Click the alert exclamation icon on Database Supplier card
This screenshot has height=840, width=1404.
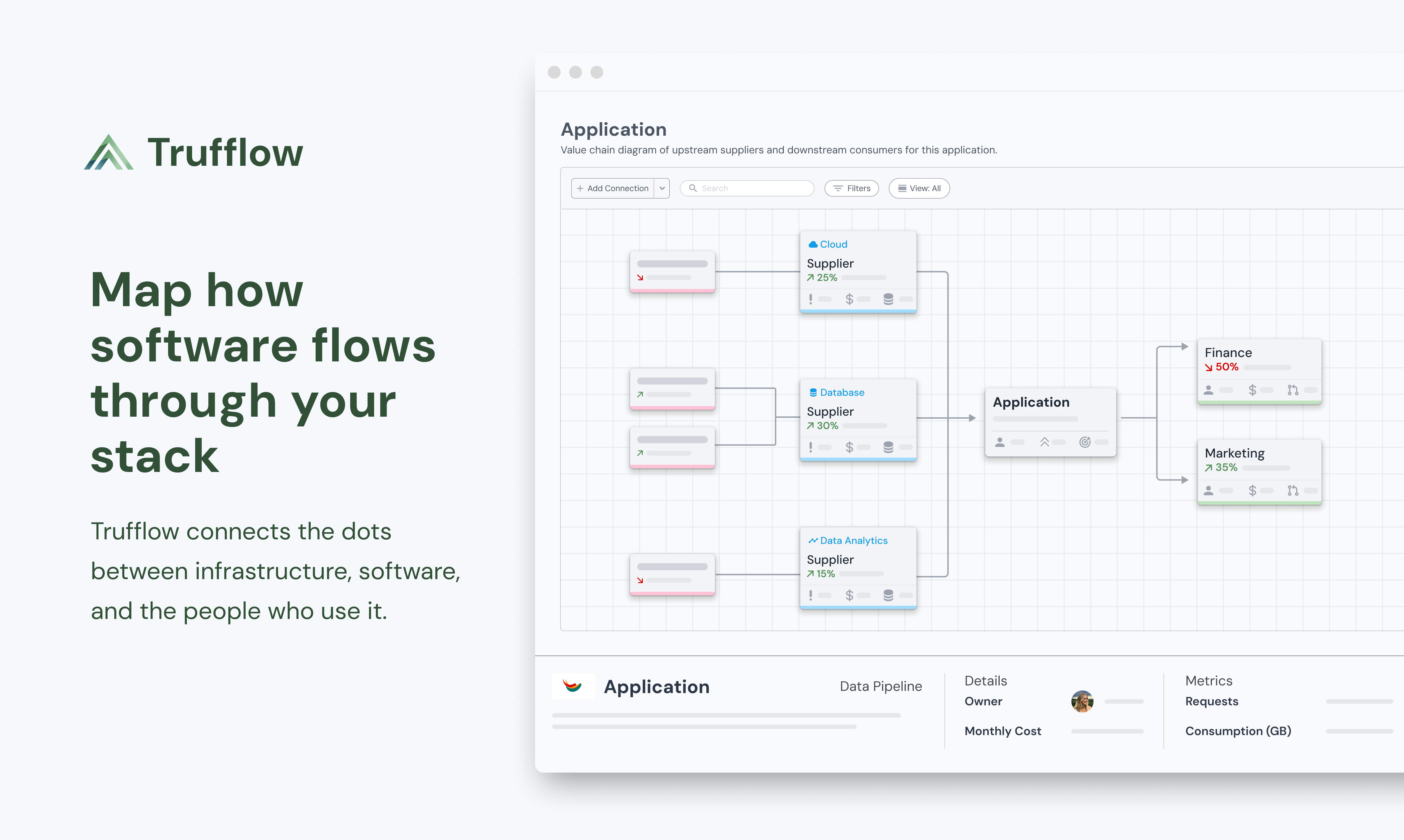(811, 447)
